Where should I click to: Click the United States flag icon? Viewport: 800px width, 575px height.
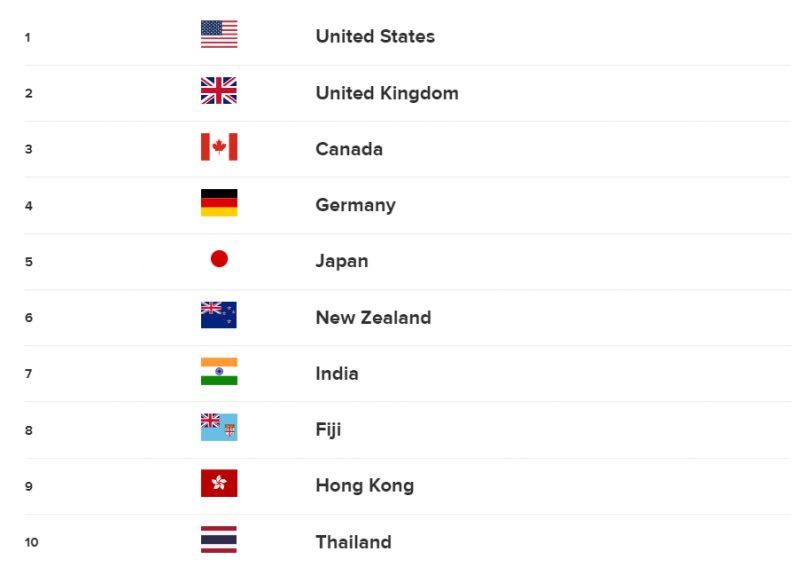219,34
